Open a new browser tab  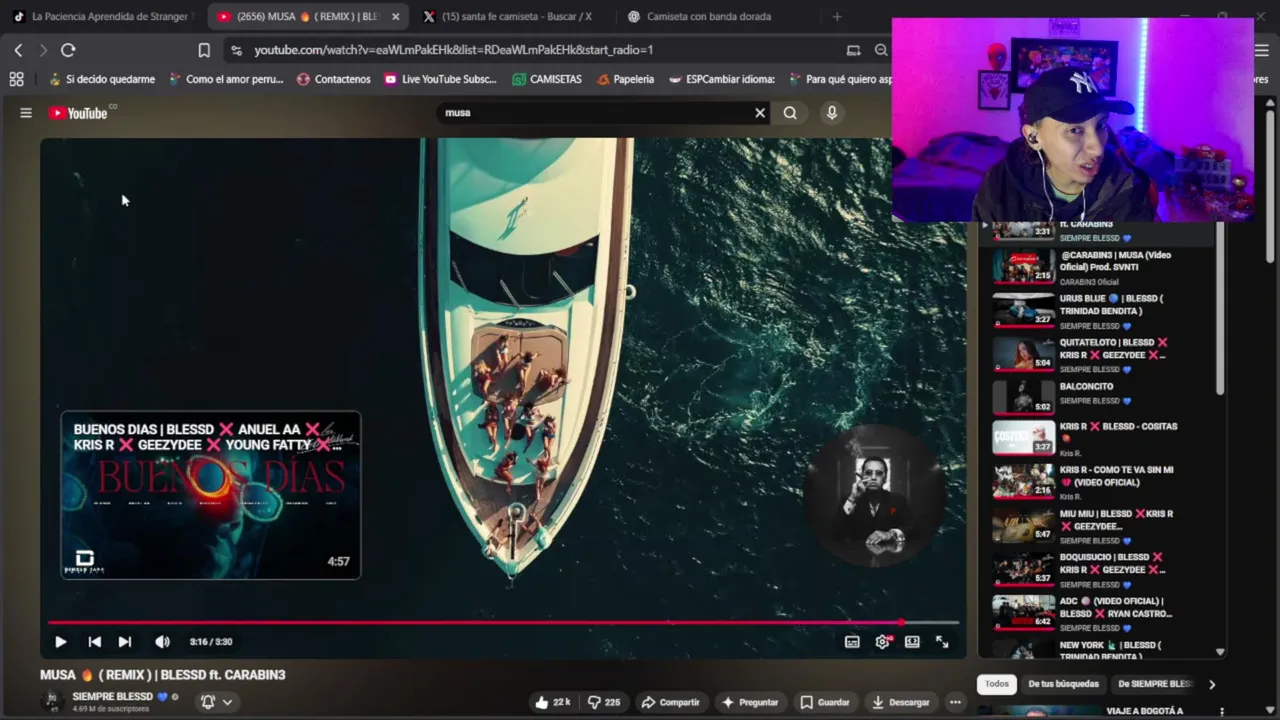pos(837,16)
